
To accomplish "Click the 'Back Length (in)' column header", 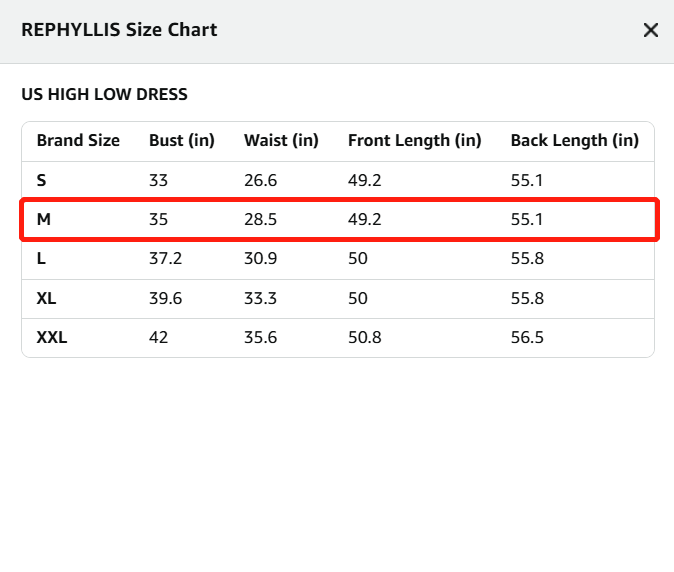I will [575, 141].
